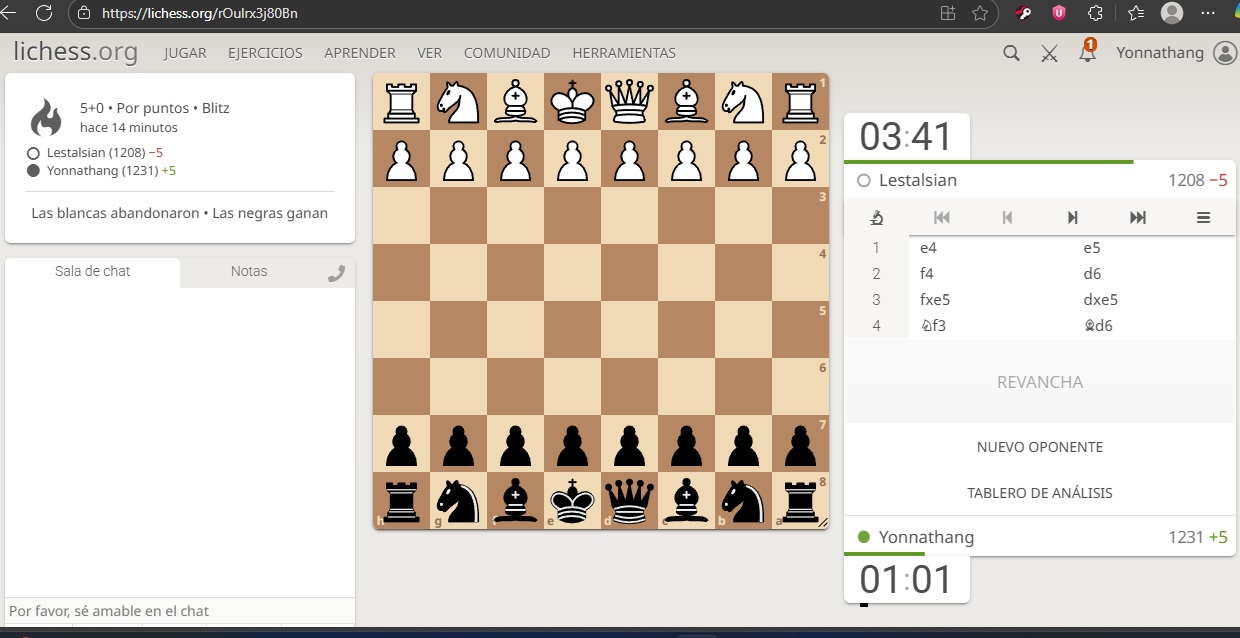Bookmark this page with the star icon

[x=980, y=14]
